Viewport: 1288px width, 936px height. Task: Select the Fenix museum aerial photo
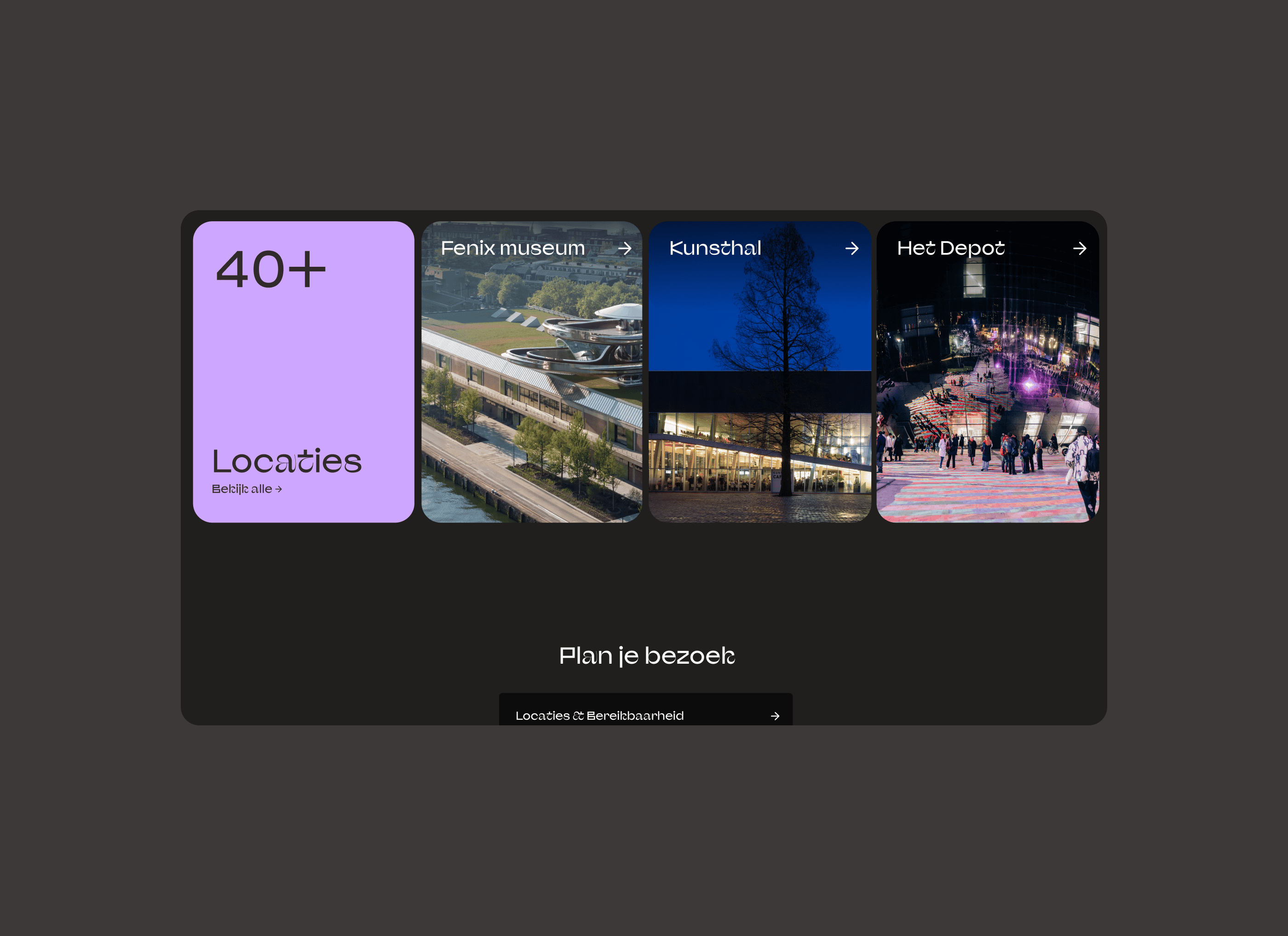coord(532,372)
